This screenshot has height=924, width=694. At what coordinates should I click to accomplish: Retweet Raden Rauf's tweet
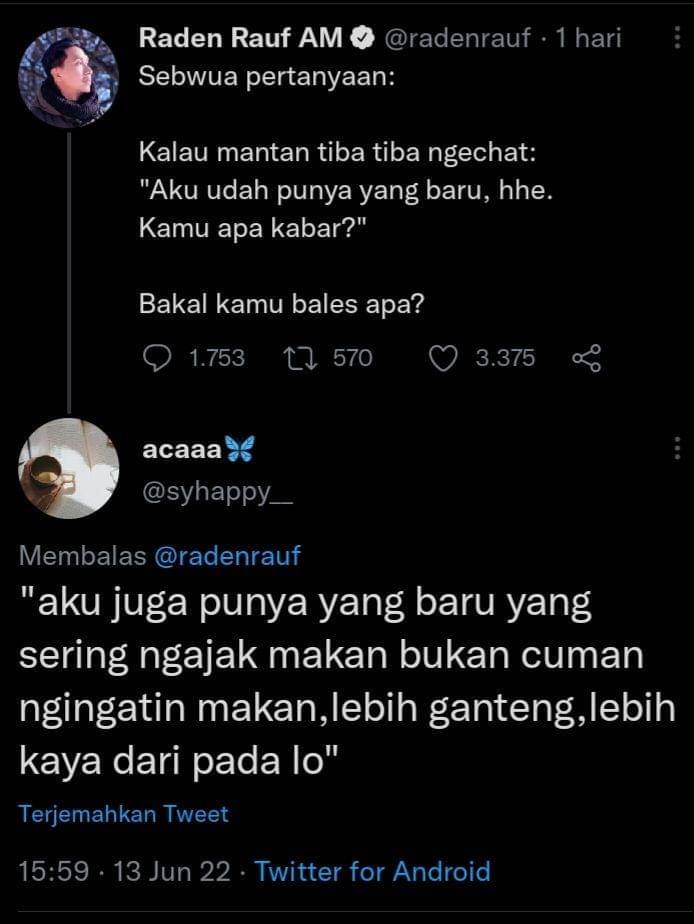tap(300, 358)
